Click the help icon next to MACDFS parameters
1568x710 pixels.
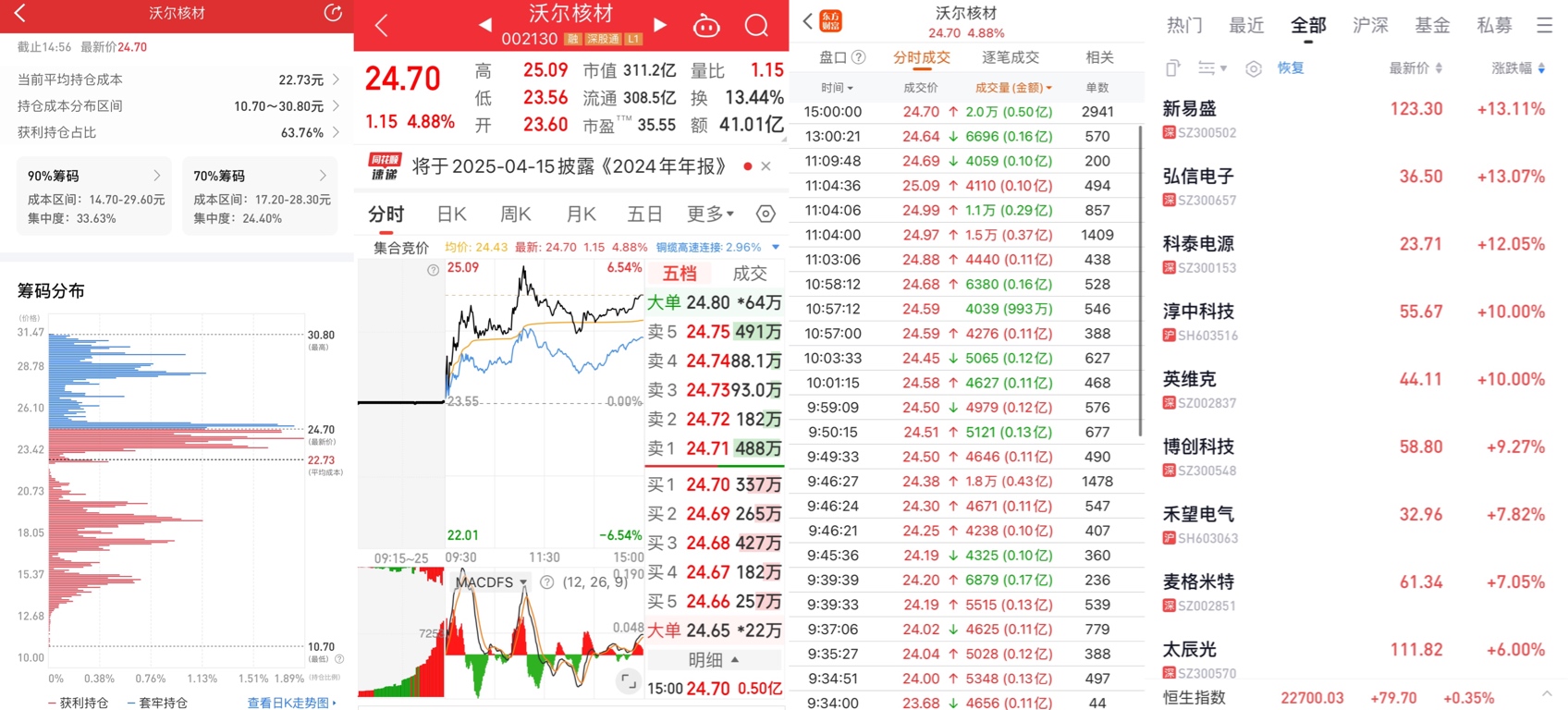(x=546, y=582)
